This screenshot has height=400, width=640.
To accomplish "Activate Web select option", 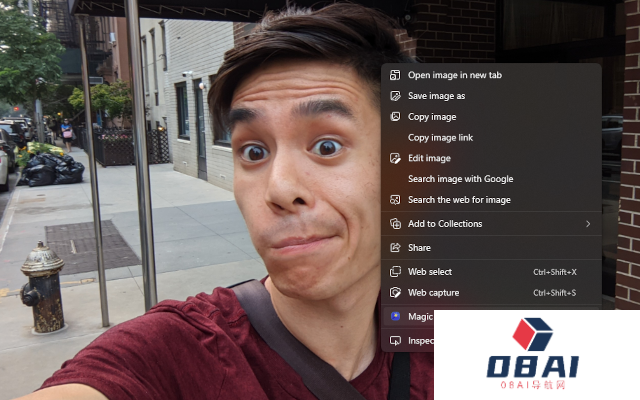I will [x=491, y=272].
